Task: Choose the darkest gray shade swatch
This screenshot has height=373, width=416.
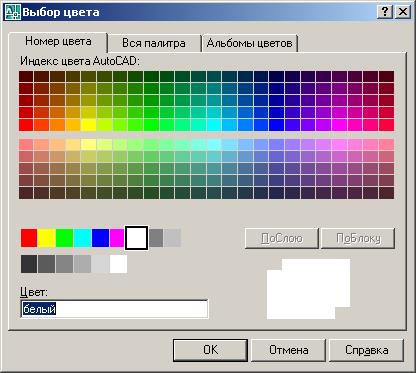Action: point(29,264)
